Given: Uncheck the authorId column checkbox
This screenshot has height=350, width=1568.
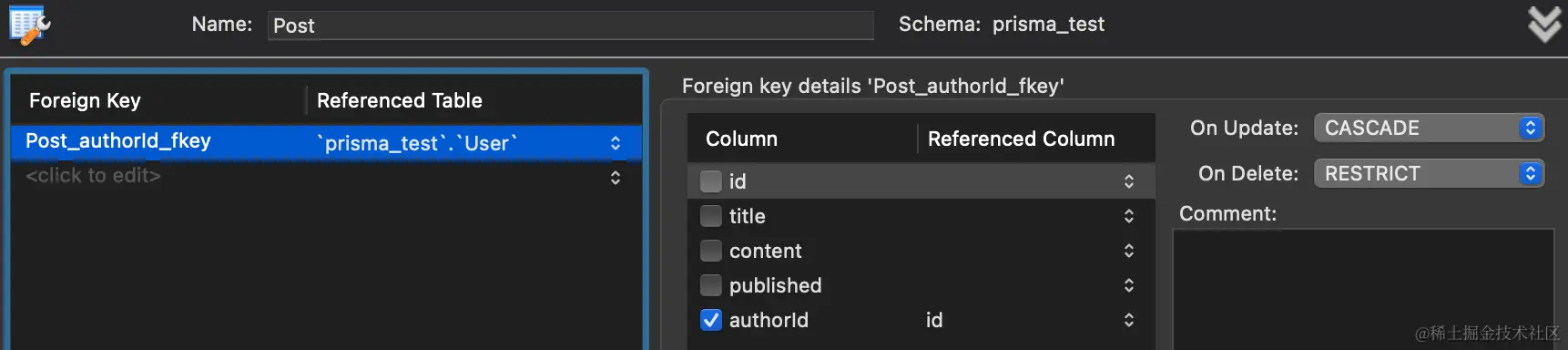Looking at the screenshot, I should click(x=711, y=320).
